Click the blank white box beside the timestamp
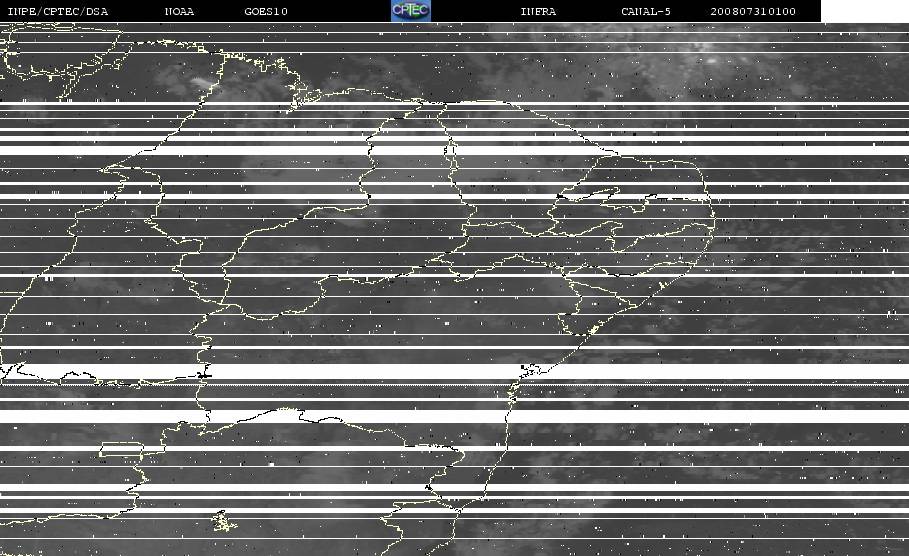 [x=865, y=11]
